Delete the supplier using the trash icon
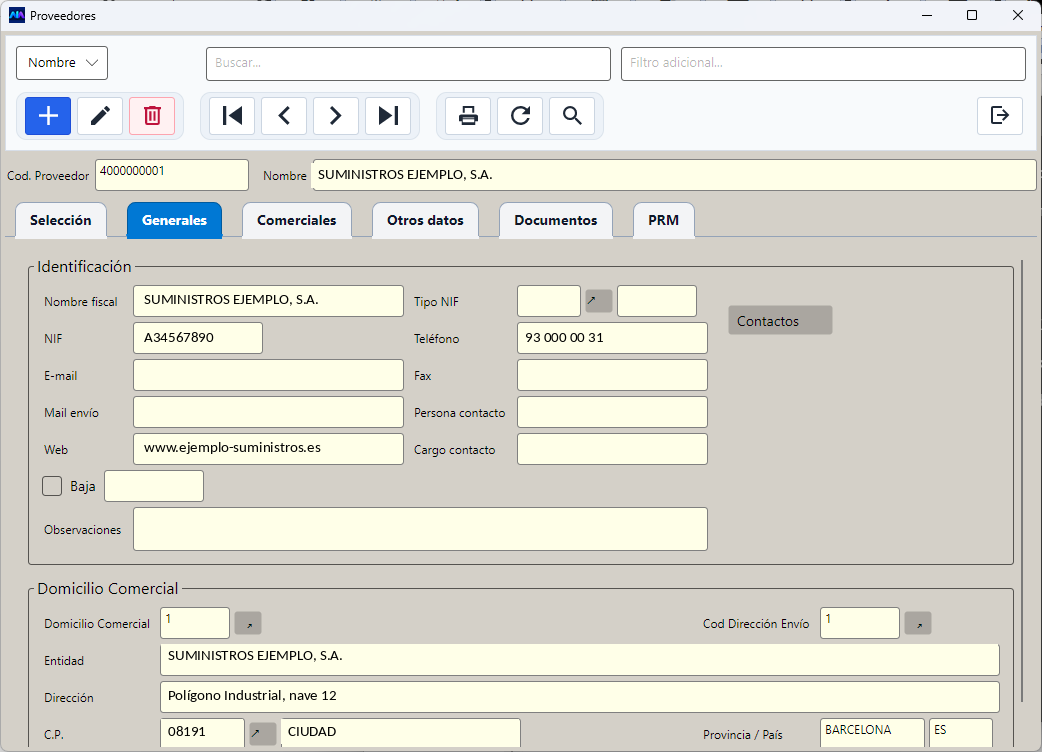1042x752 pixels. click(152, 116)
